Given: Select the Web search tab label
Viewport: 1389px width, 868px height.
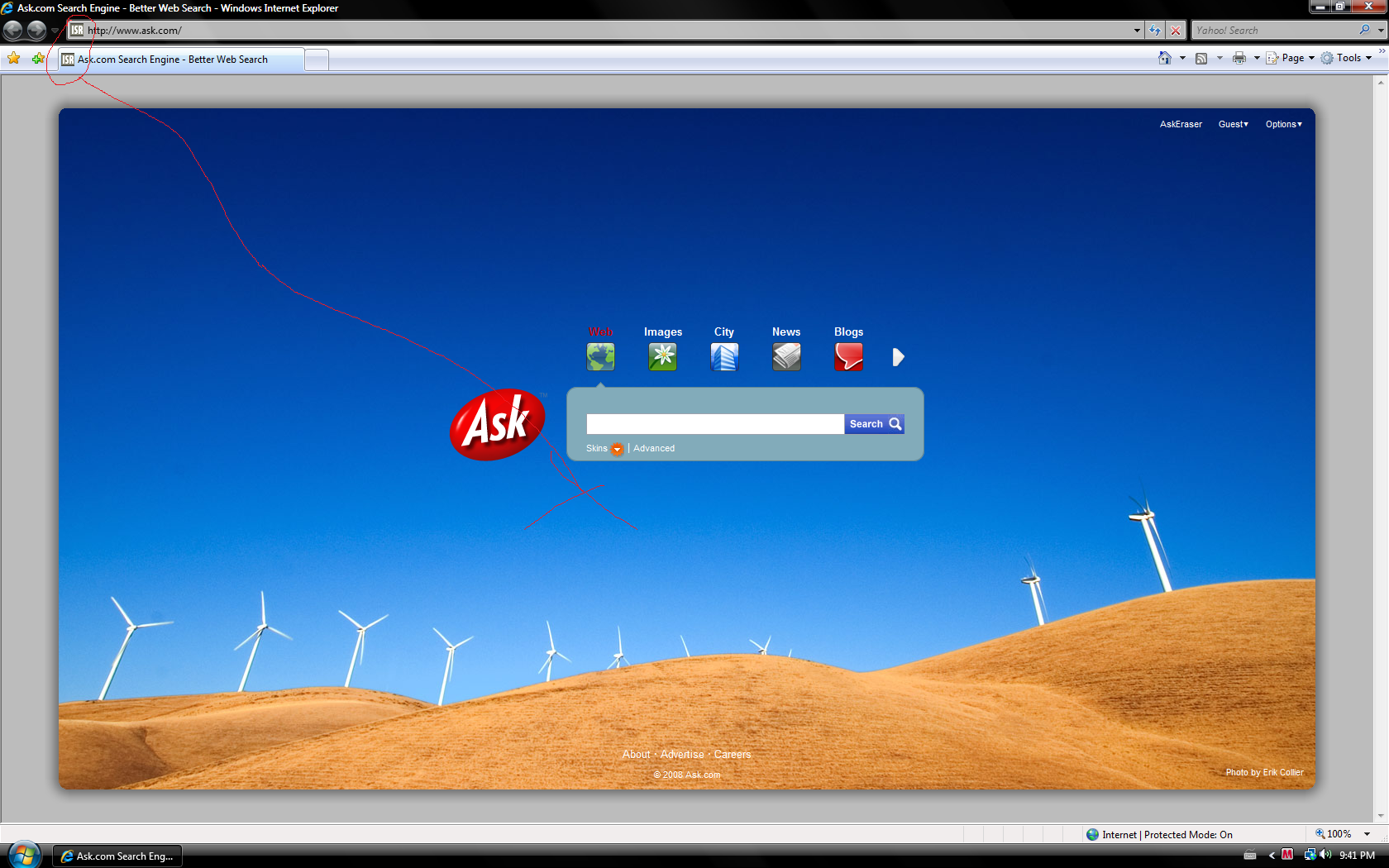Looking at the screenshot, I should 600,331.
